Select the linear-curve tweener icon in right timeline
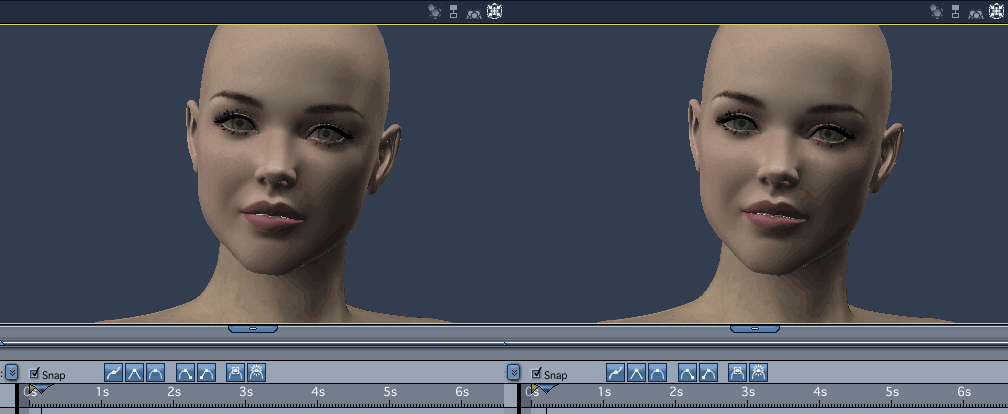 pos(615,372)
